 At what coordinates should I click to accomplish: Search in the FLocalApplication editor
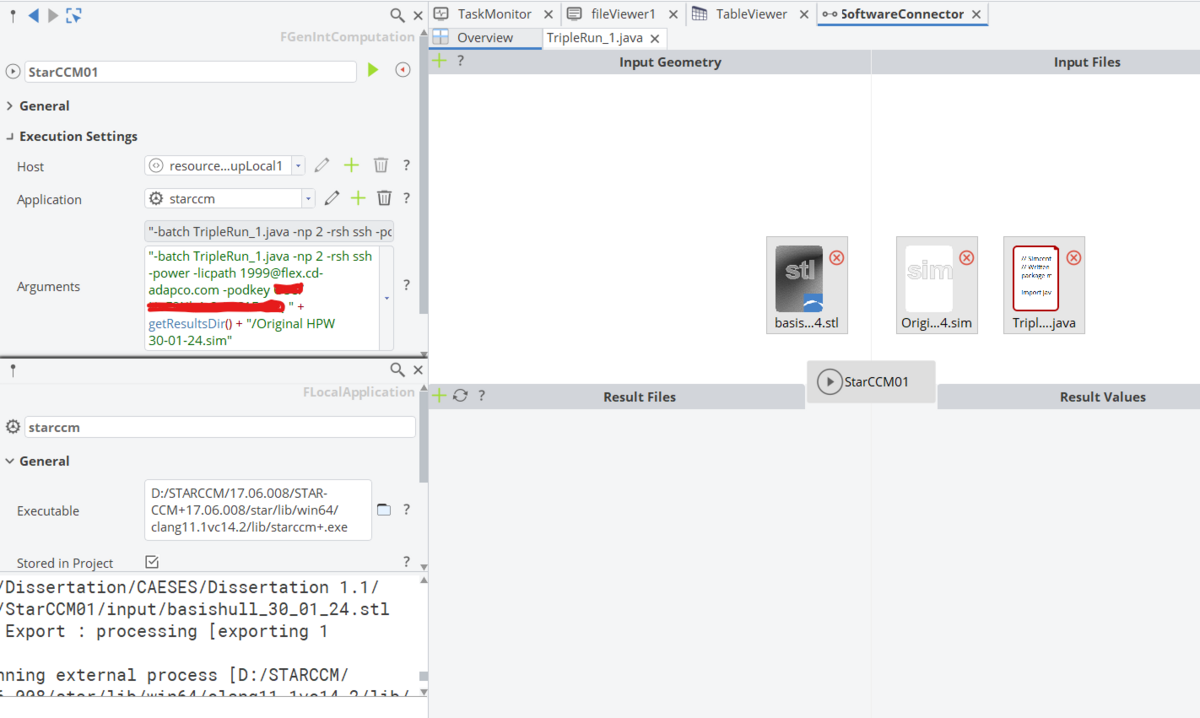tap(397, 370)
